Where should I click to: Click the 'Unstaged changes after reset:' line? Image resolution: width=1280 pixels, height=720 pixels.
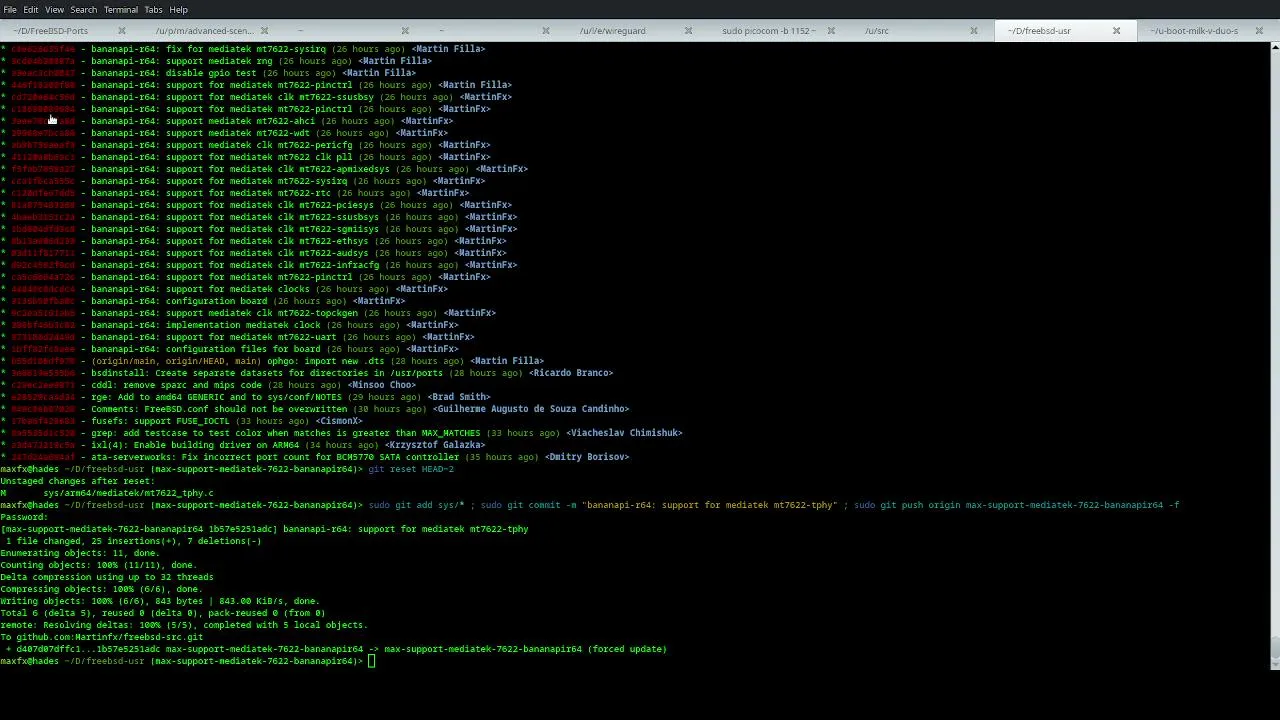[78, 481]
